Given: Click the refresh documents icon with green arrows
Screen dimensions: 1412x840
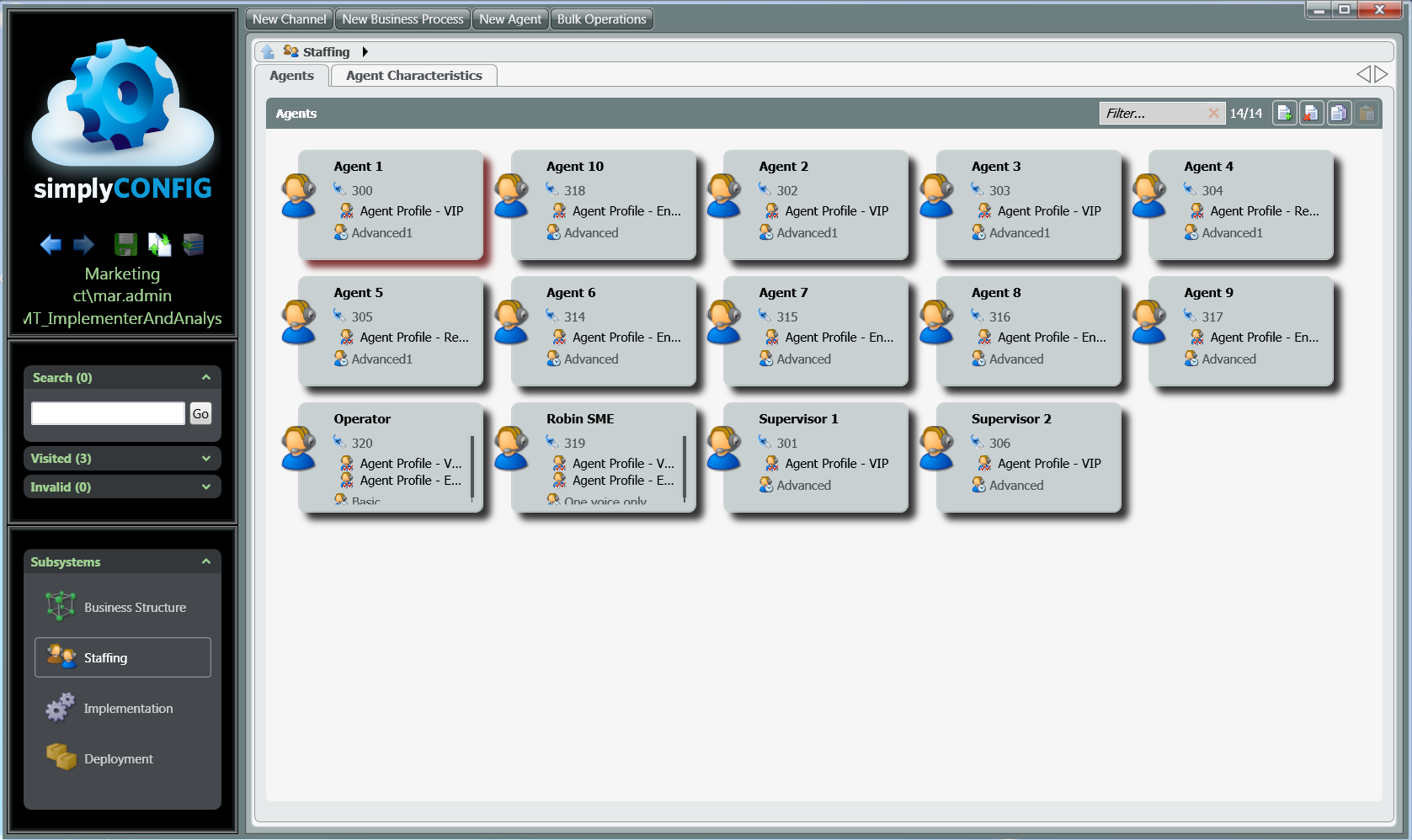Looking at the screenshot, I should pyautogui.click(x=159, y=244).
